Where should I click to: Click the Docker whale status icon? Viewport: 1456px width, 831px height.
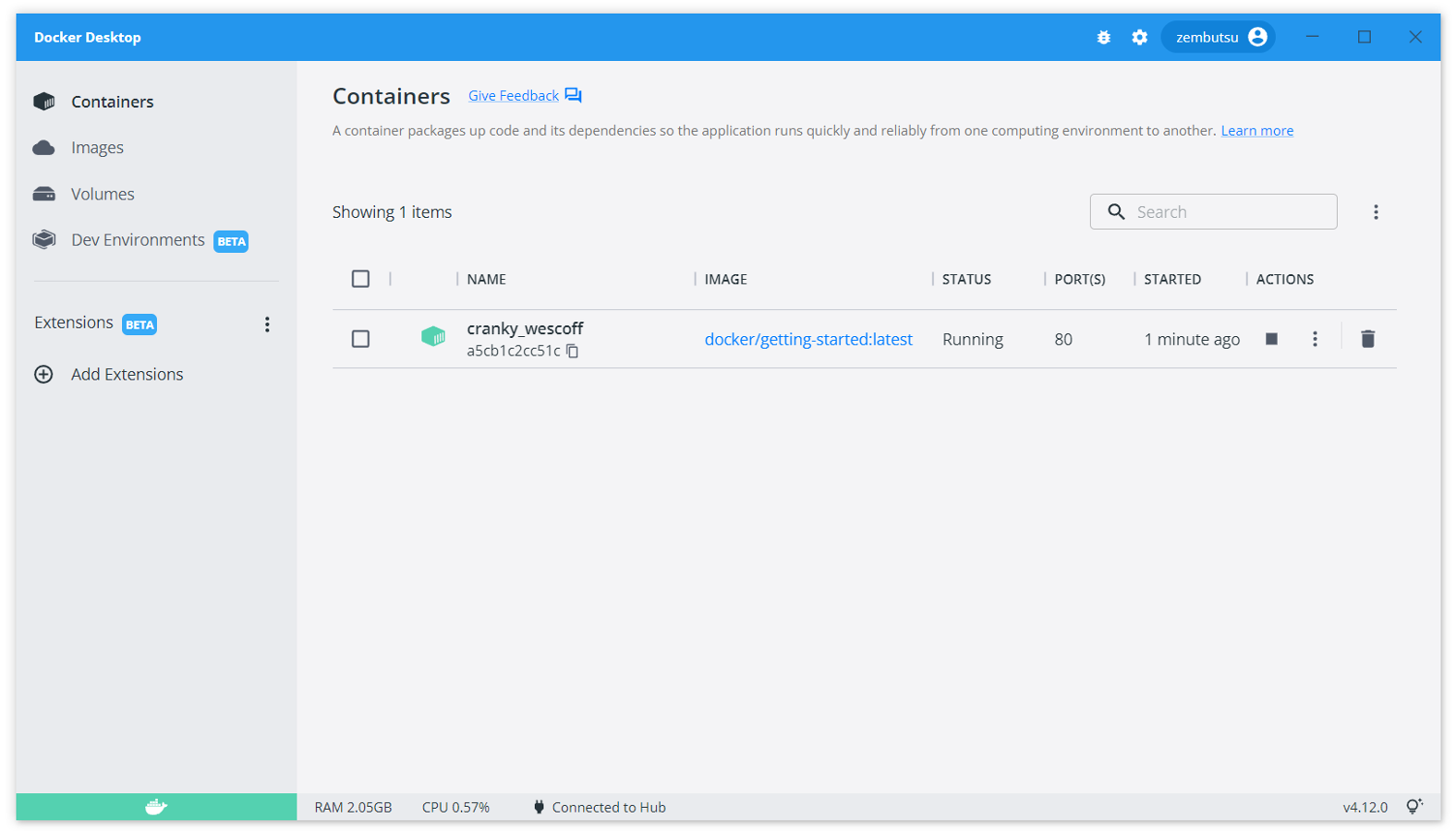[x=156, y=807]
